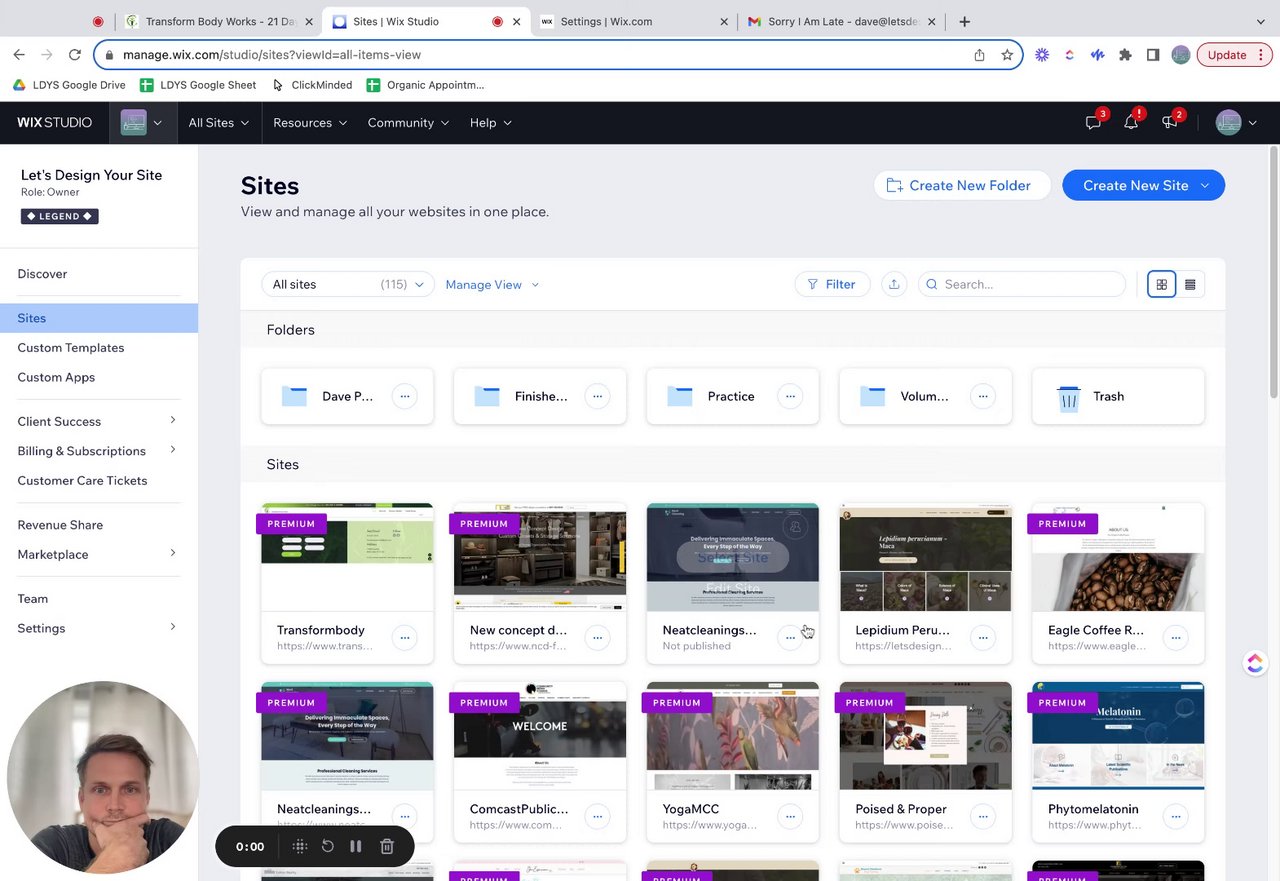The width and height of the screenshot is (1280, 881).
Task: Open Custom Templates in sidebar
Action: coord(71,348)
